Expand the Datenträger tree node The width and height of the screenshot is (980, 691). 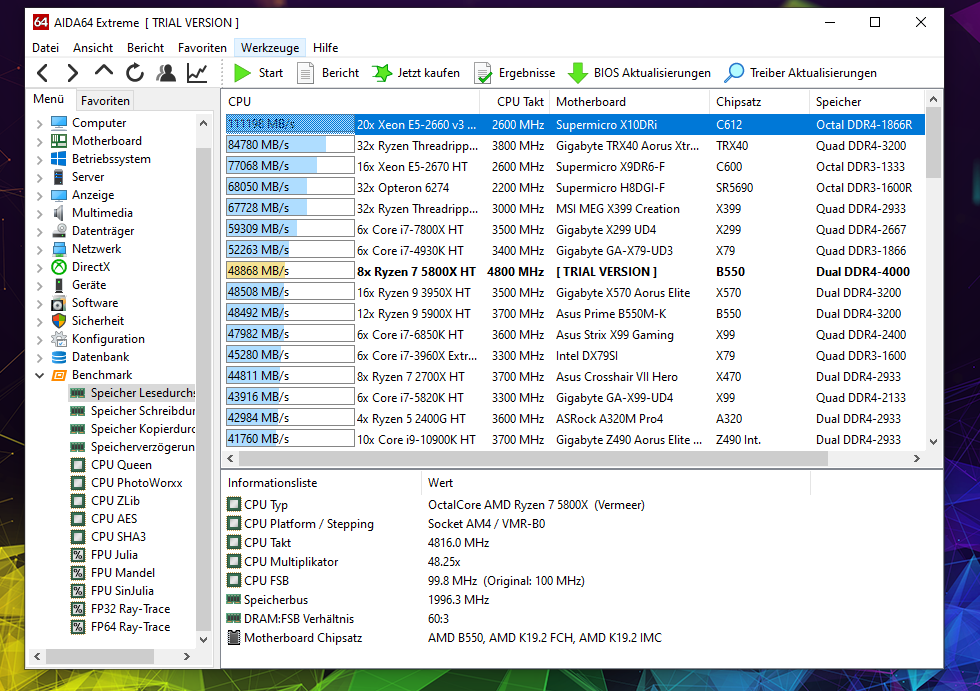pyautogui.click(x=39, y=232)
